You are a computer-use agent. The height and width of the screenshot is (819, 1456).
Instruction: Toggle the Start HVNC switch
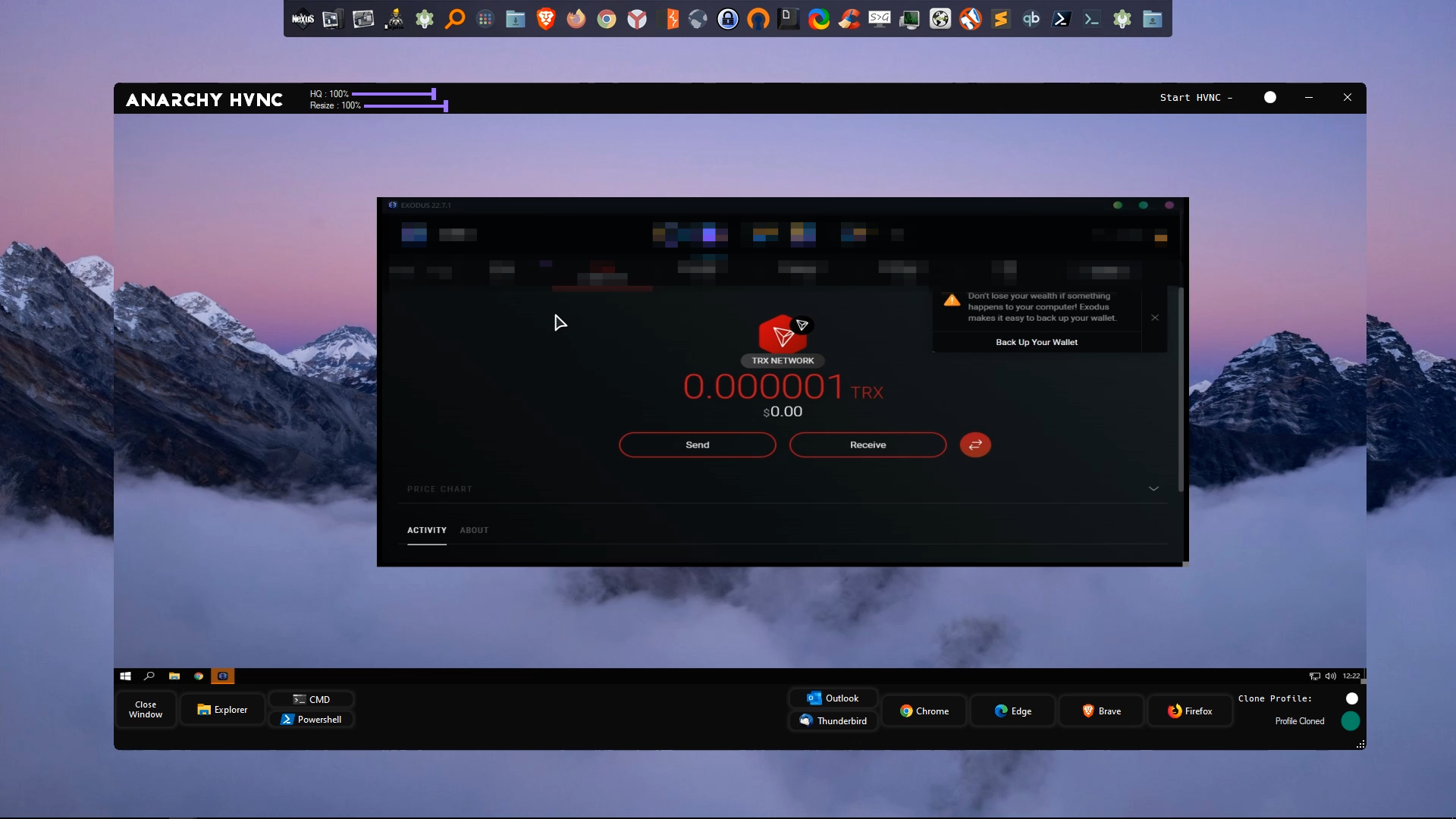tap(1270, 97)
